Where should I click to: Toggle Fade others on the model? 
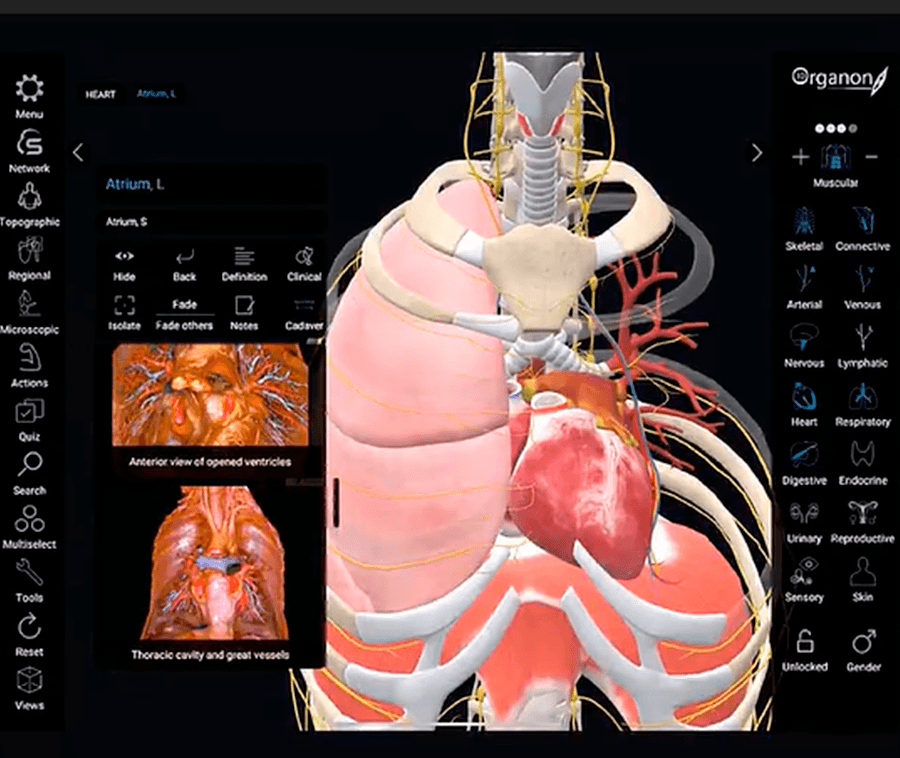pyautogui.click(x=184, y=311)
